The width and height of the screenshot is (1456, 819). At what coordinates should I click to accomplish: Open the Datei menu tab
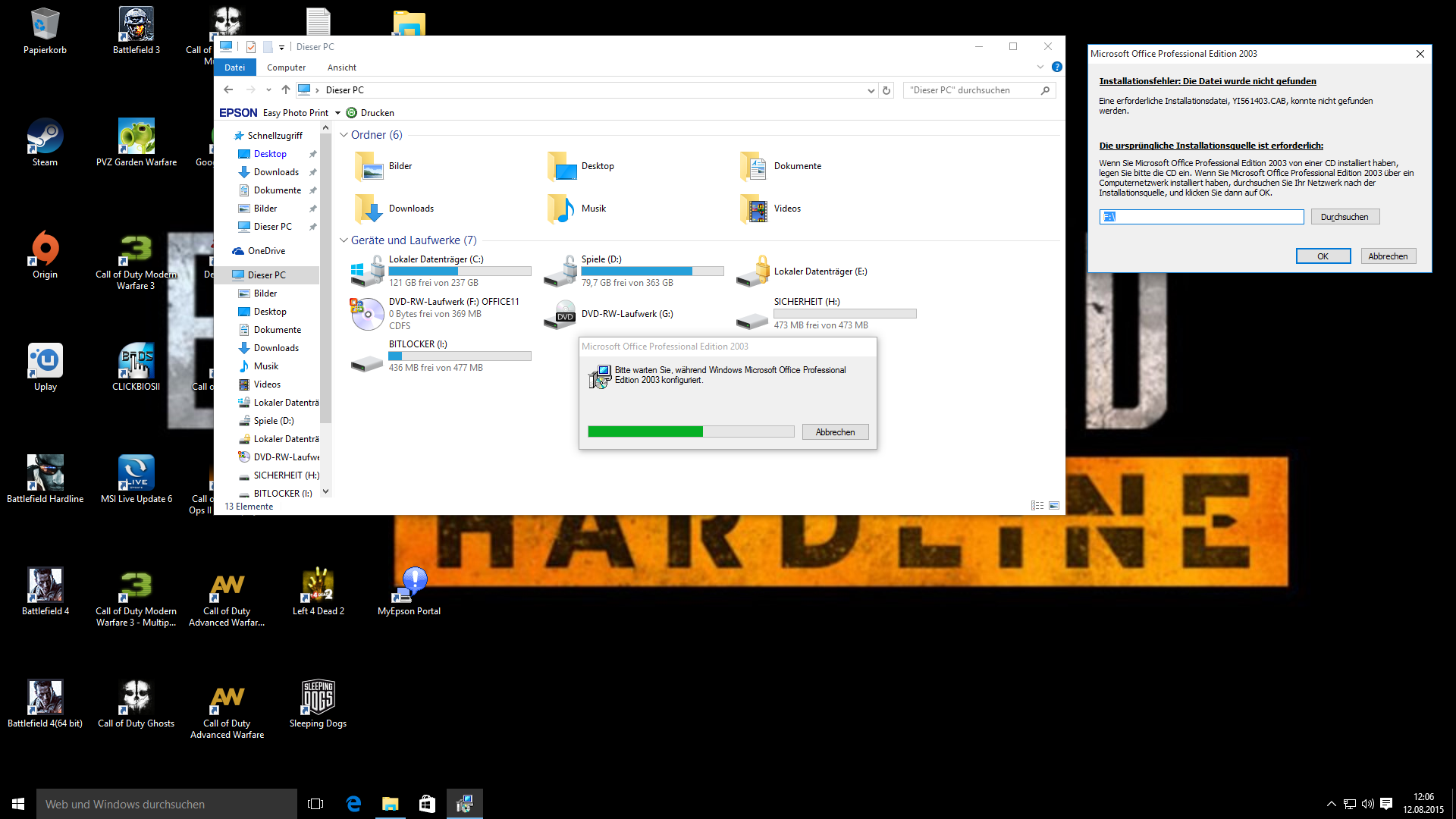[x=235, y=67]
